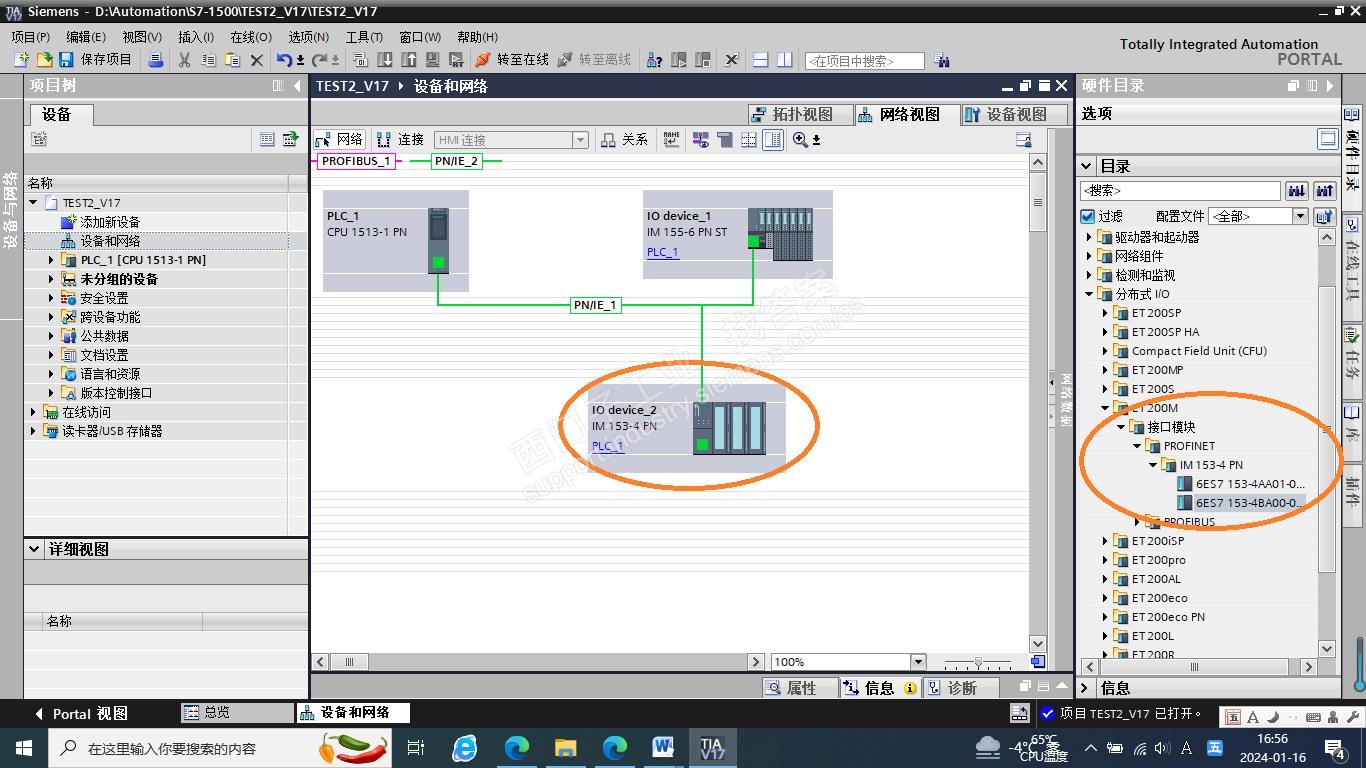This screenshot has width=1366, height=768.
Task: Save the project with 保存项目
Action: [x=97, y=60]
